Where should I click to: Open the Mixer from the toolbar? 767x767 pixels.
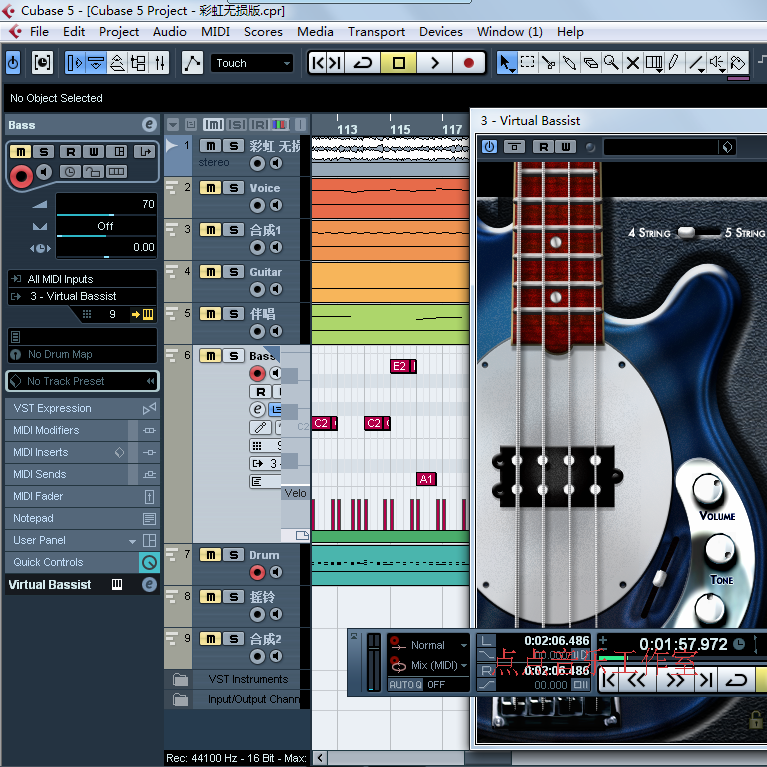[160, 63]
